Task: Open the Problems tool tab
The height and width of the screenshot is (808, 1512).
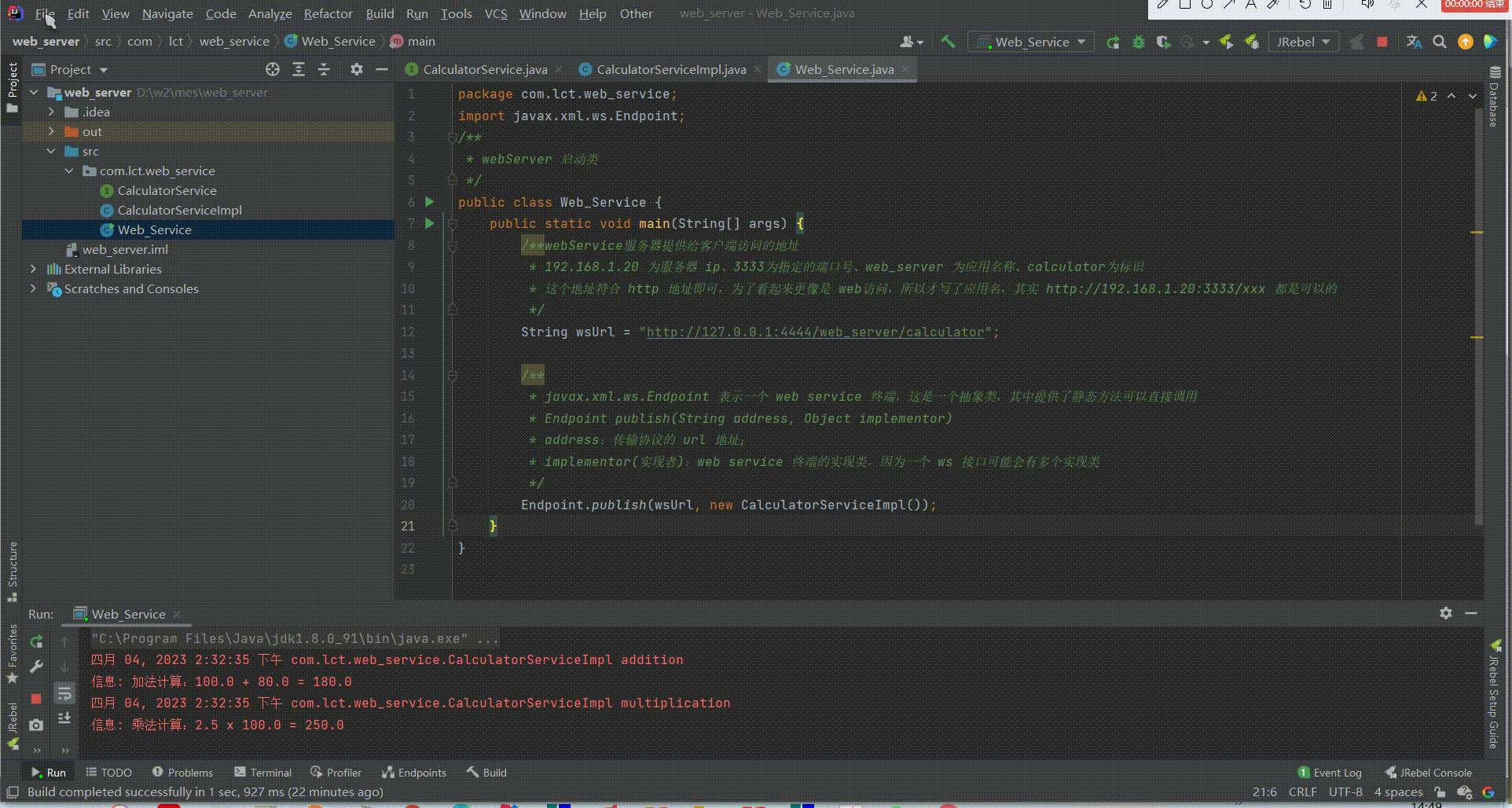Action: coord(182,773)
